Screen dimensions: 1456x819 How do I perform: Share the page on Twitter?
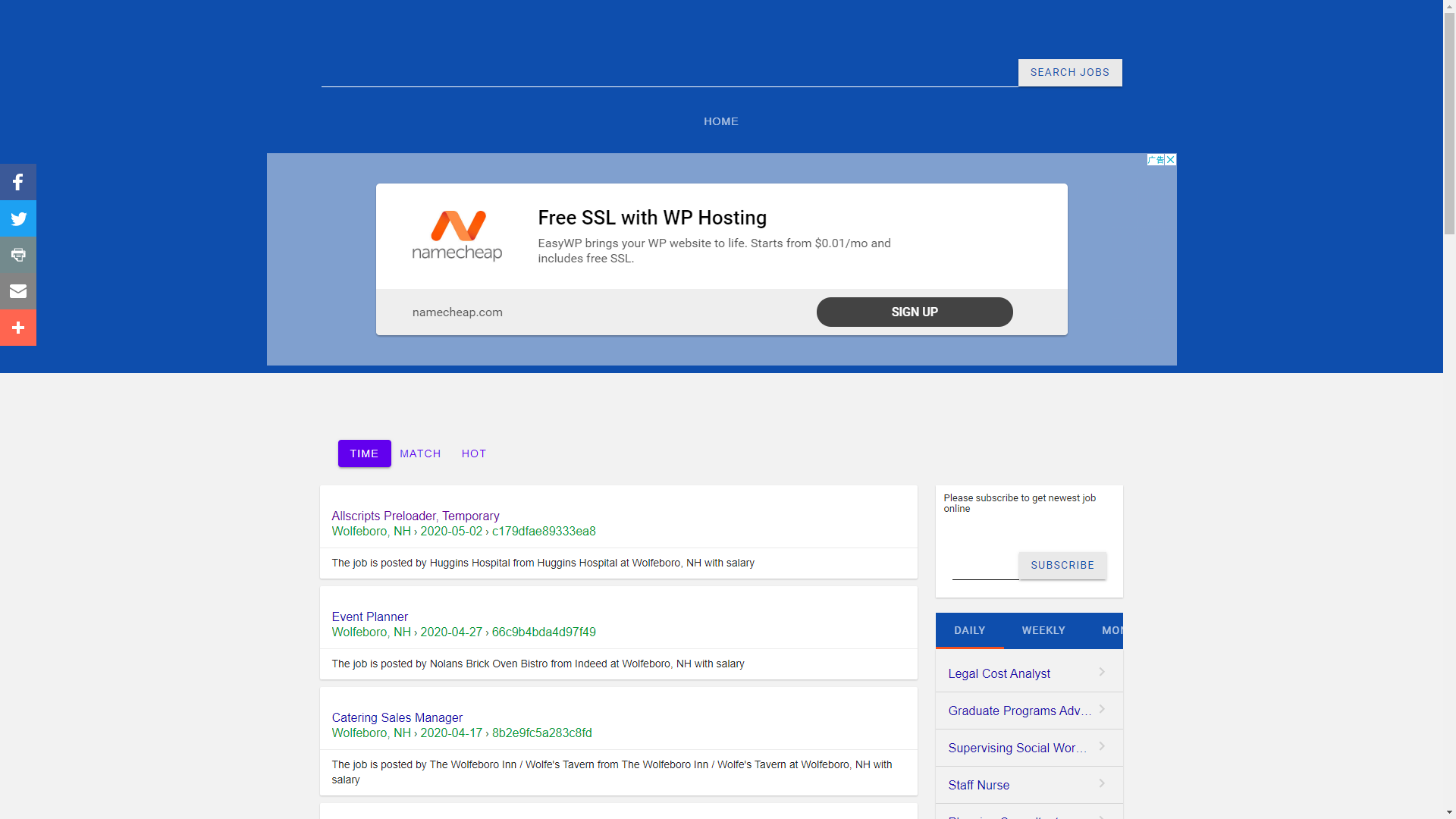[x=17, y=218]
